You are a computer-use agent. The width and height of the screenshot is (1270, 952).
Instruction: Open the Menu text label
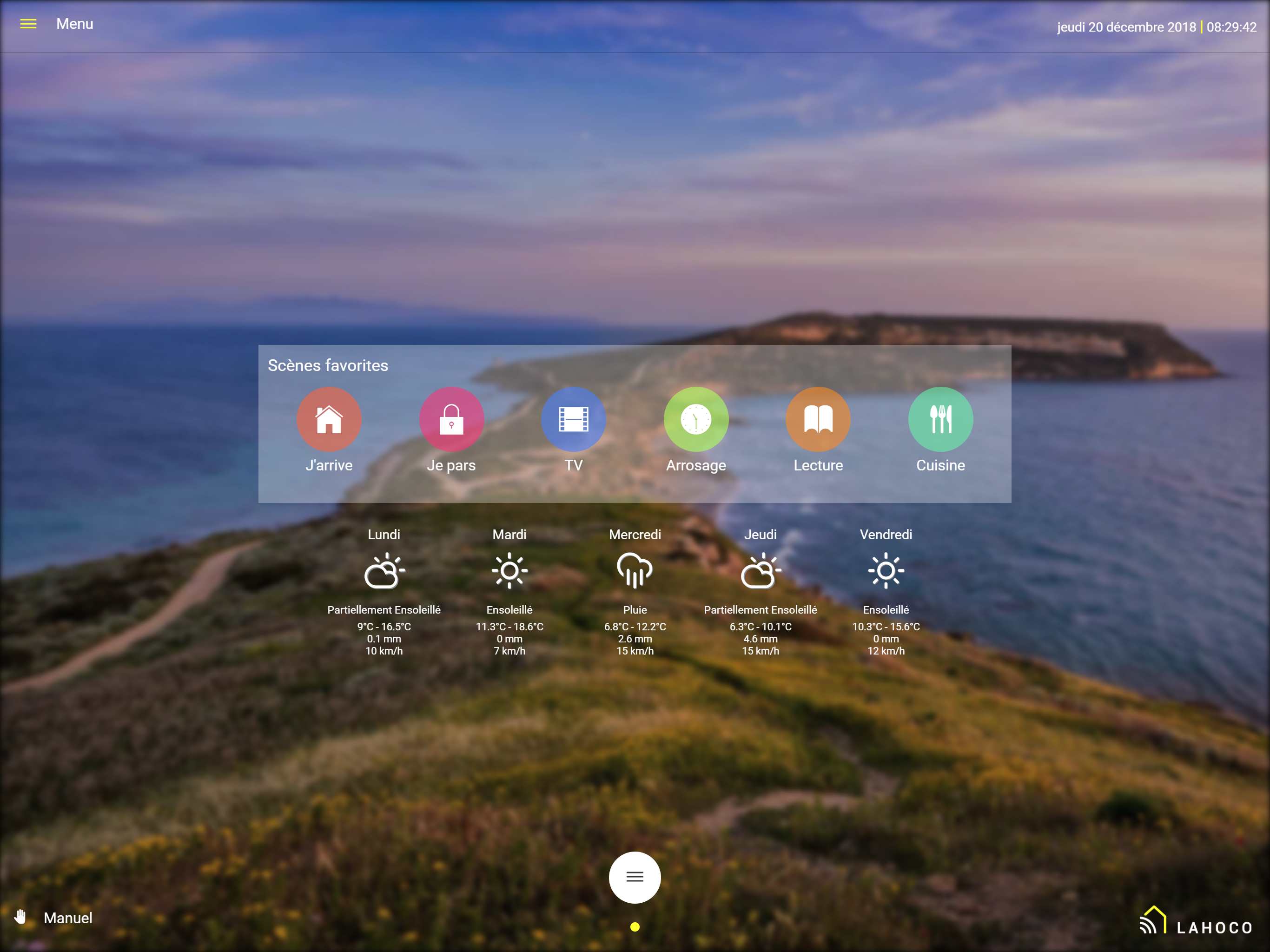click(75, 24)
